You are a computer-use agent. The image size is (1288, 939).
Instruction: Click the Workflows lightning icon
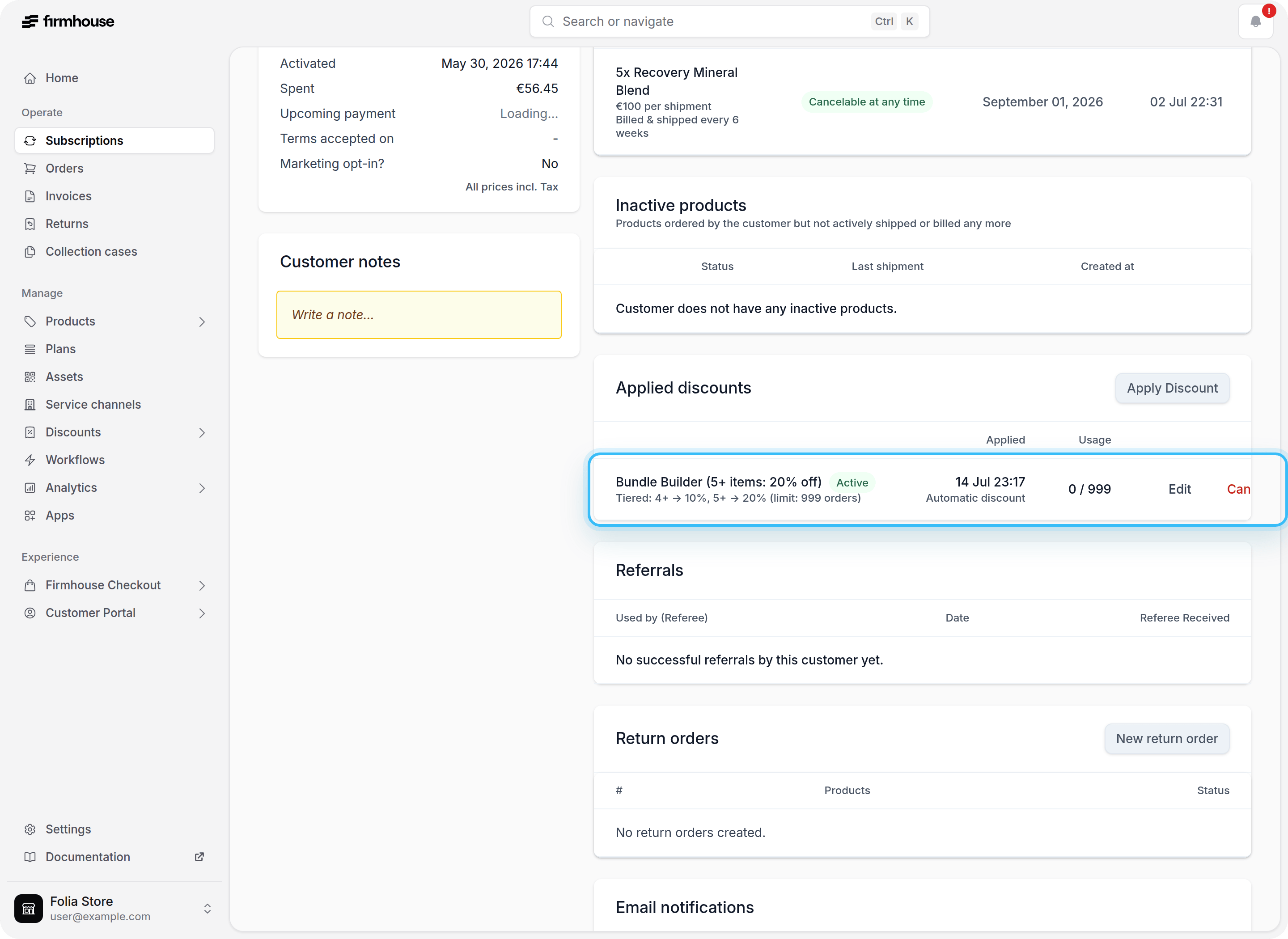(30, 460)
